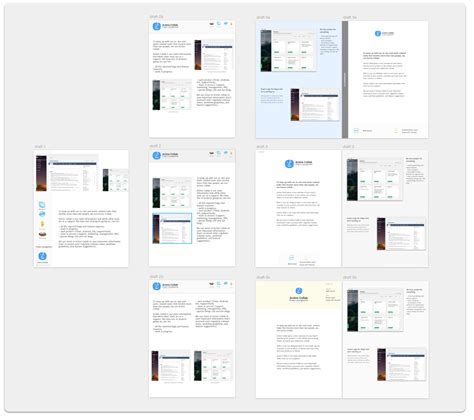The image size is (474, 420).
Task: Click the yellow icon in the draft 1 sidebar
Action: click(x=42, y=224)
